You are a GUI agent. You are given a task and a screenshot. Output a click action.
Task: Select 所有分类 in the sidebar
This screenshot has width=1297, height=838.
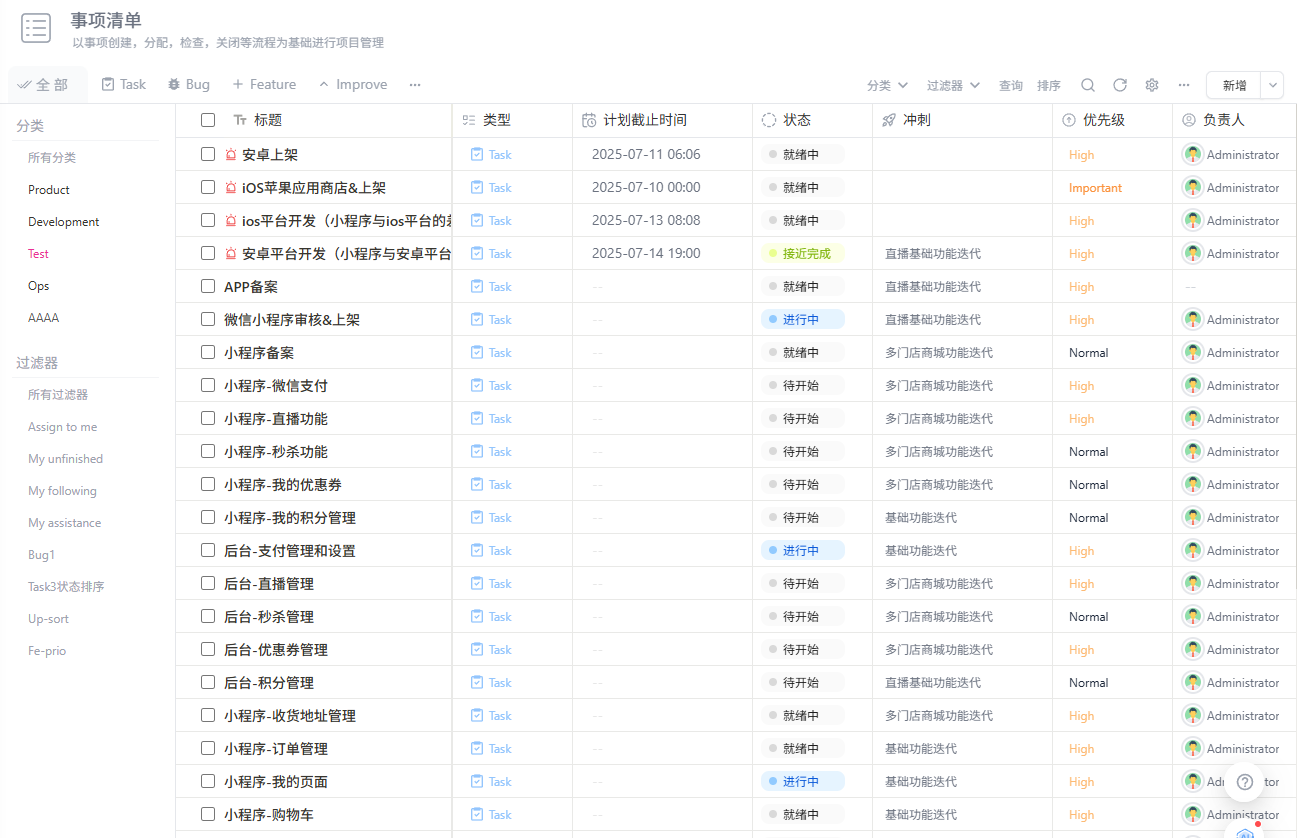coord(52,158)
